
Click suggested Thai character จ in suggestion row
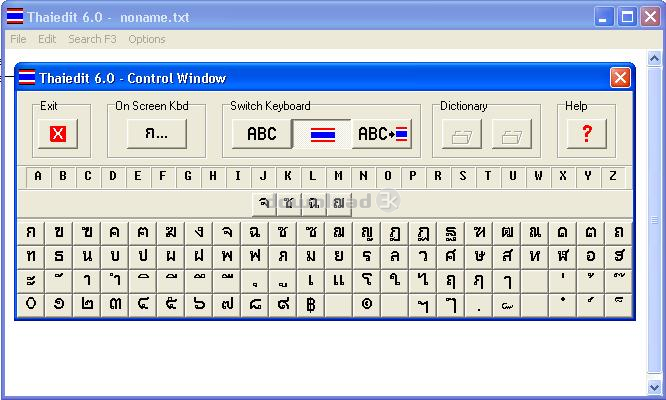point(264,204)
